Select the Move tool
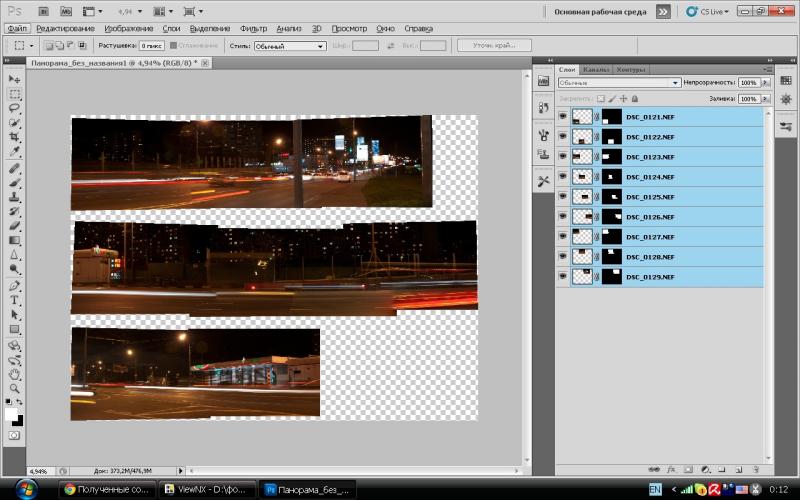 coord(14,80)
